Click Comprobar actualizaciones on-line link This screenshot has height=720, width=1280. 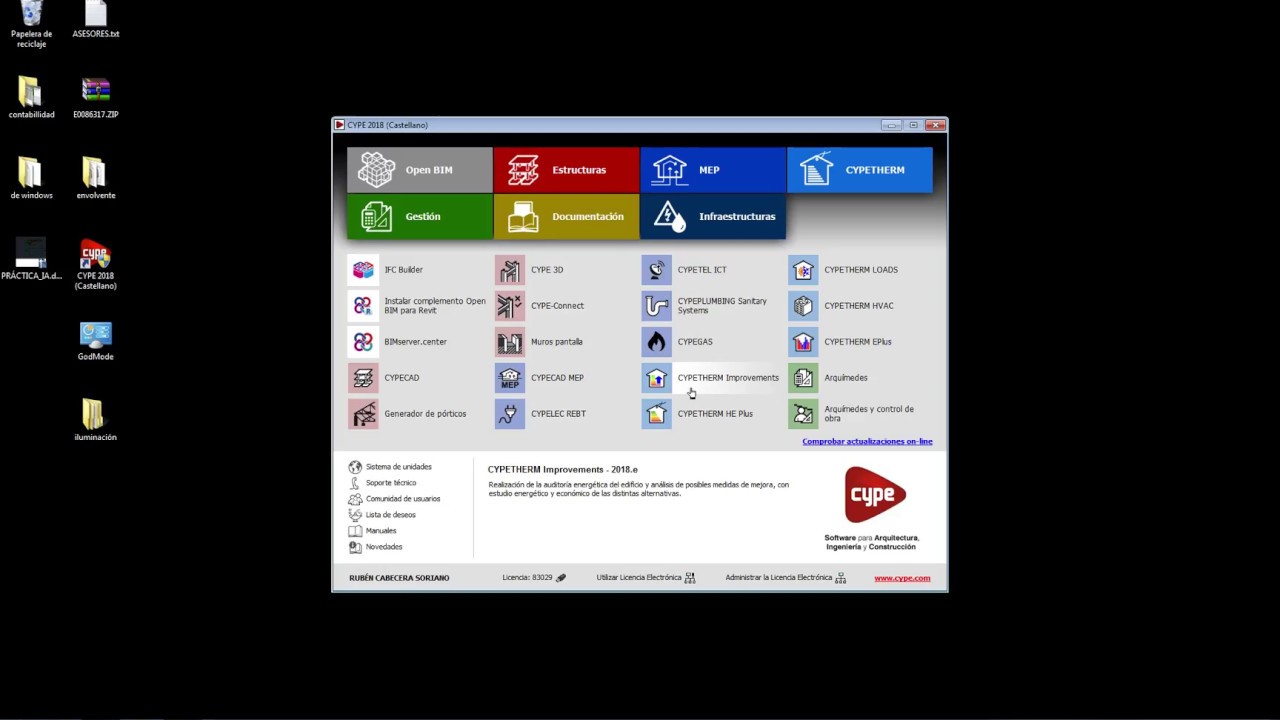[867, 441]
